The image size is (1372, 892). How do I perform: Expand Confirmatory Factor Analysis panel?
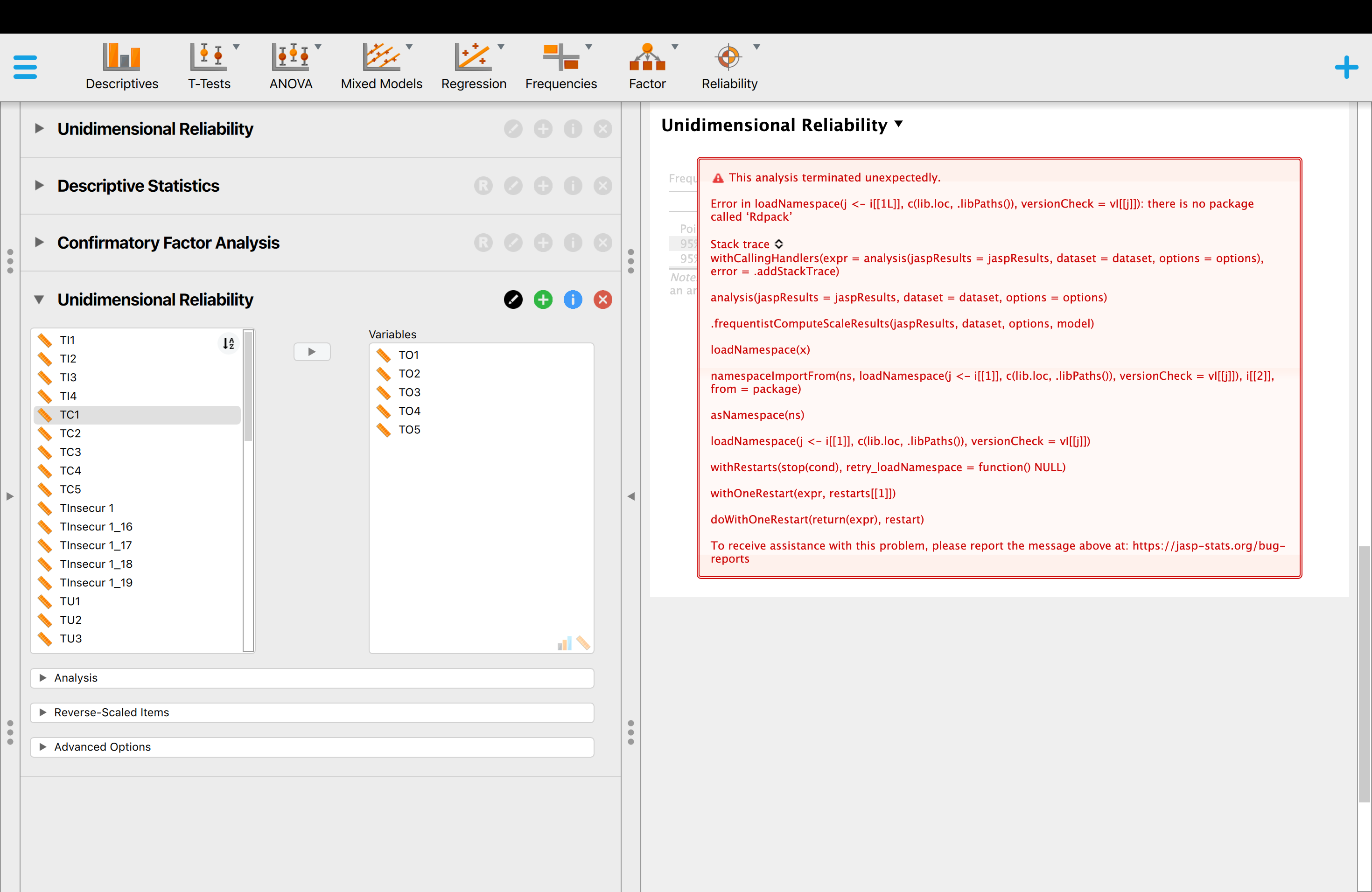click(x=168, y=243)
